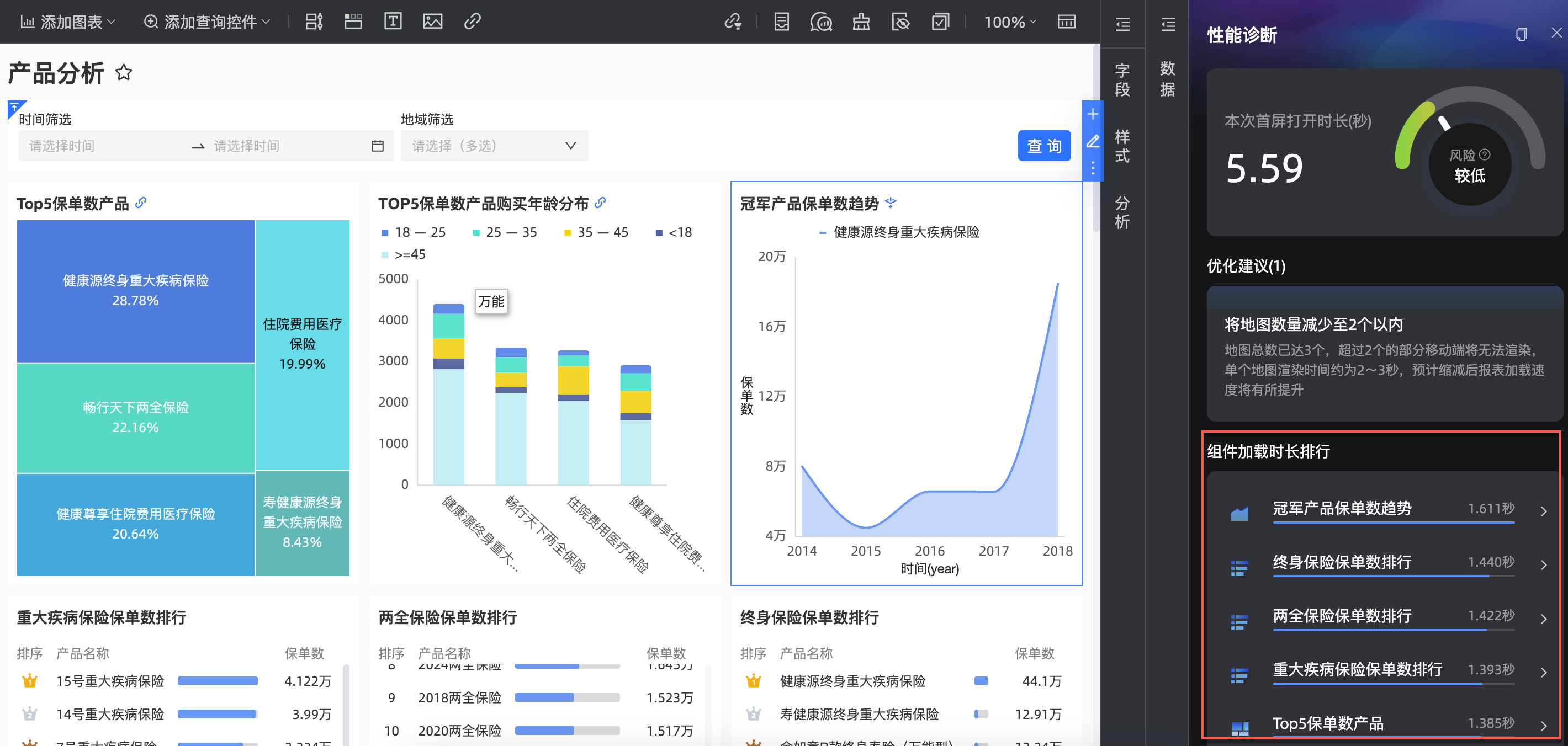
Task: Insert a hyperlink widget
Action: tap(473, 22)
